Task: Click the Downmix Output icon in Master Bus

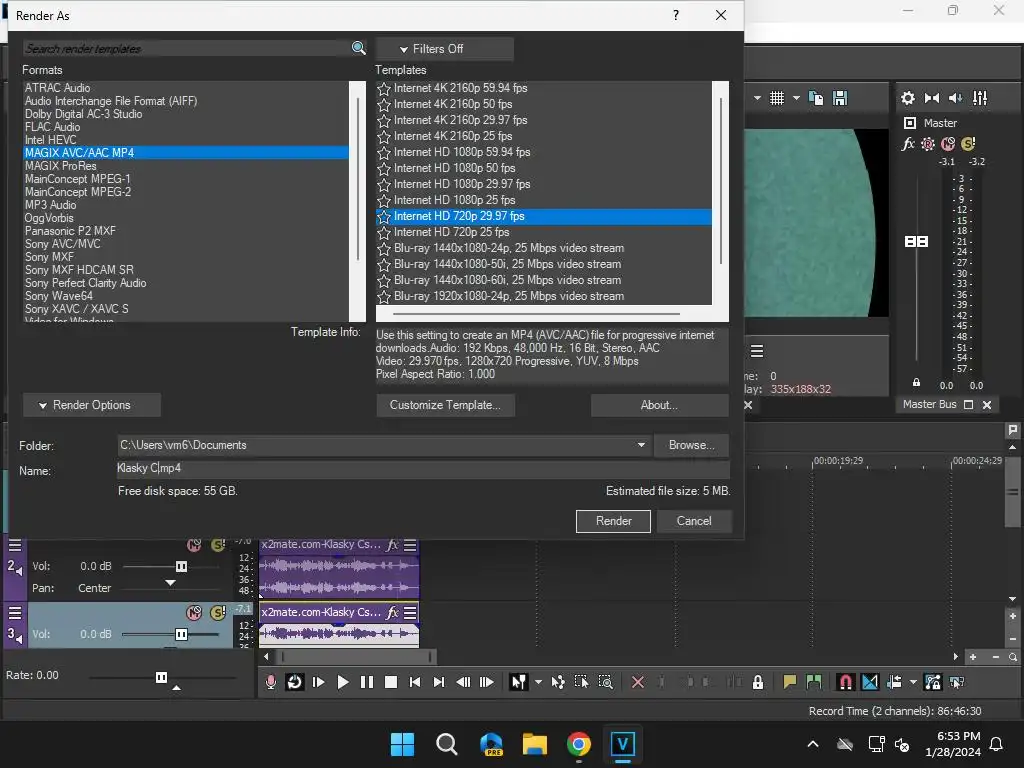Action: coord(932,98)
